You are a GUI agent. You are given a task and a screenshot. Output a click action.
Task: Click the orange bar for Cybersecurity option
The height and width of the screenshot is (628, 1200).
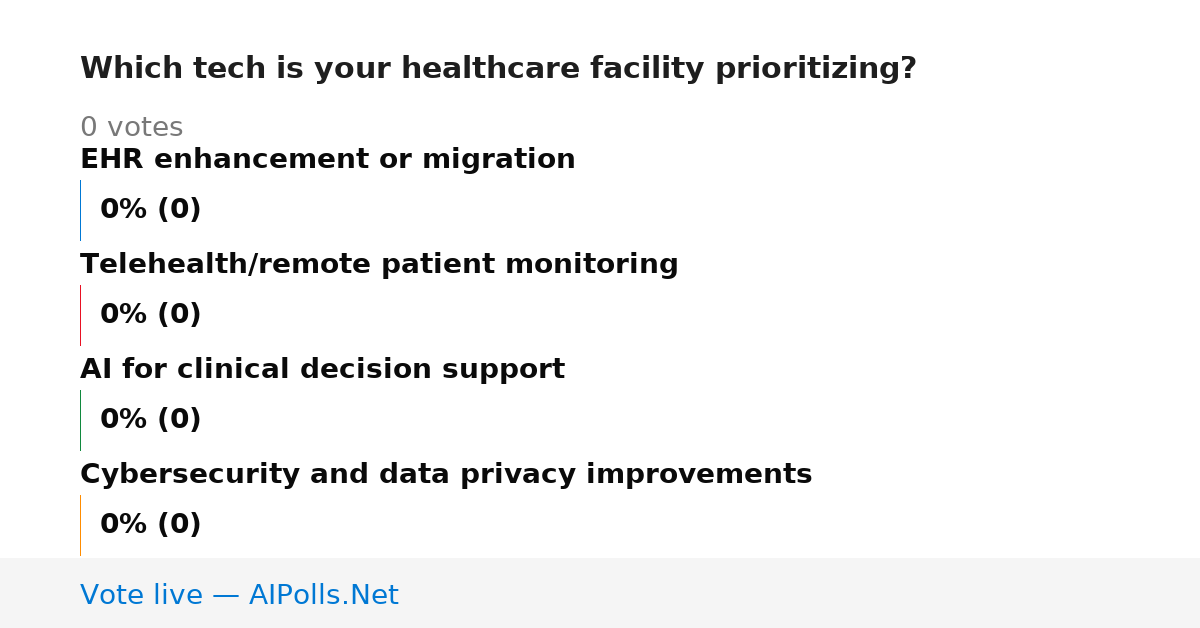coord(80,525)
